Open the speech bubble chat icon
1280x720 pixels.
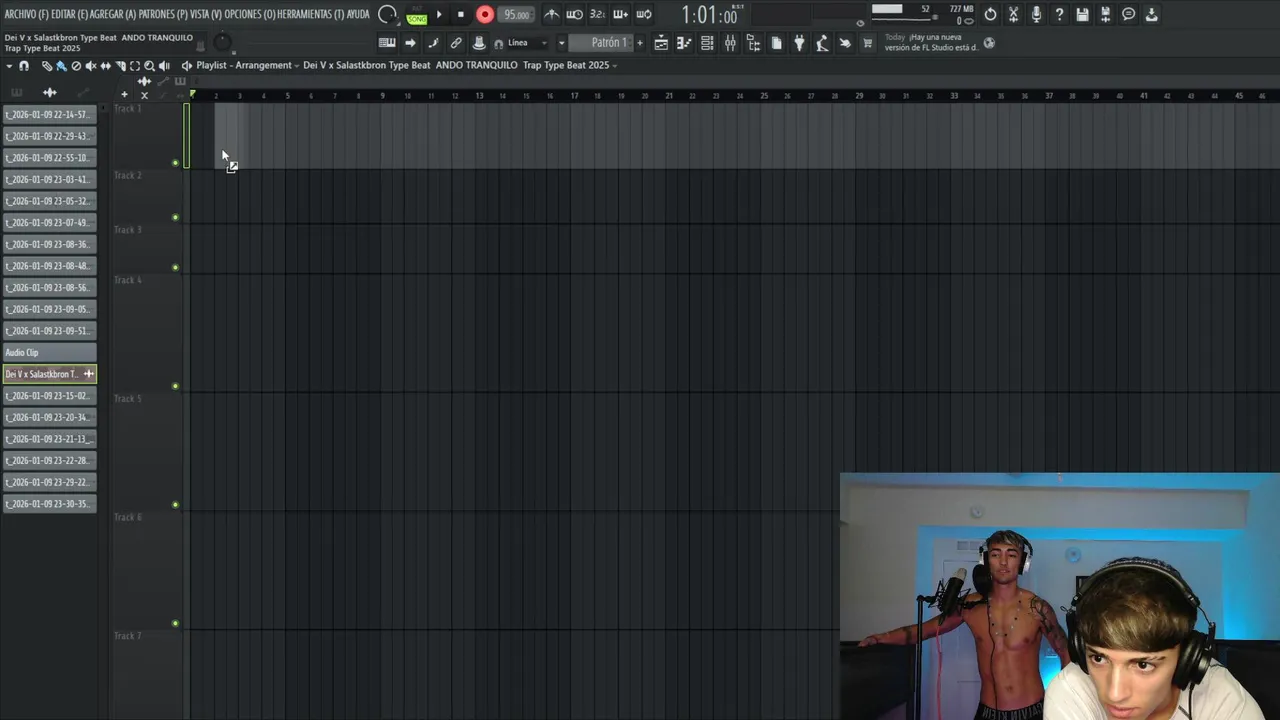pos(1128,14)
